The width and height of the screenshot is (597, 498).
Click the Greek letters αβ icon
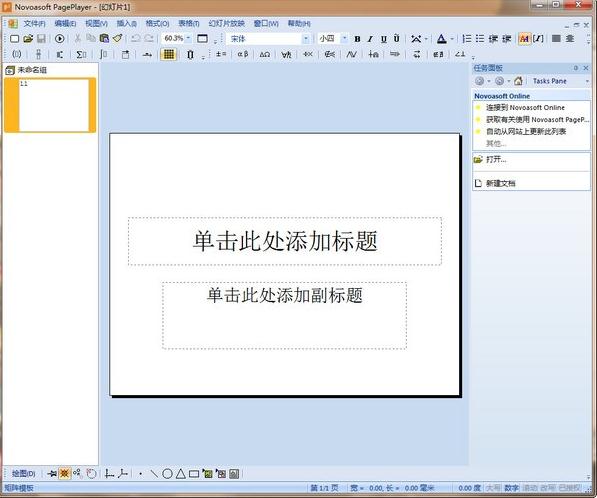point(243,54)
